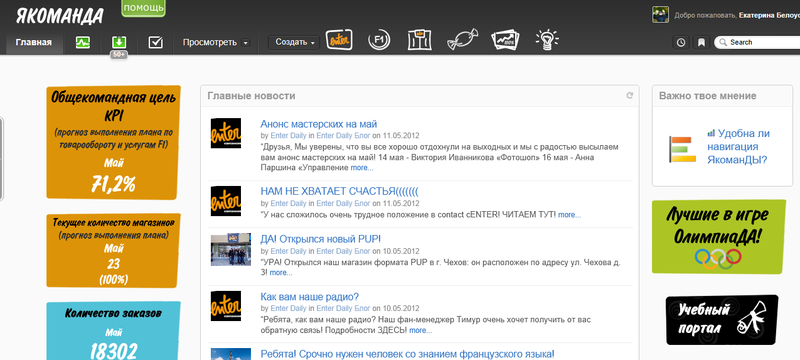800x360 pixels.
Task: Click the user avatar picture at top
Action: [660, 15]
